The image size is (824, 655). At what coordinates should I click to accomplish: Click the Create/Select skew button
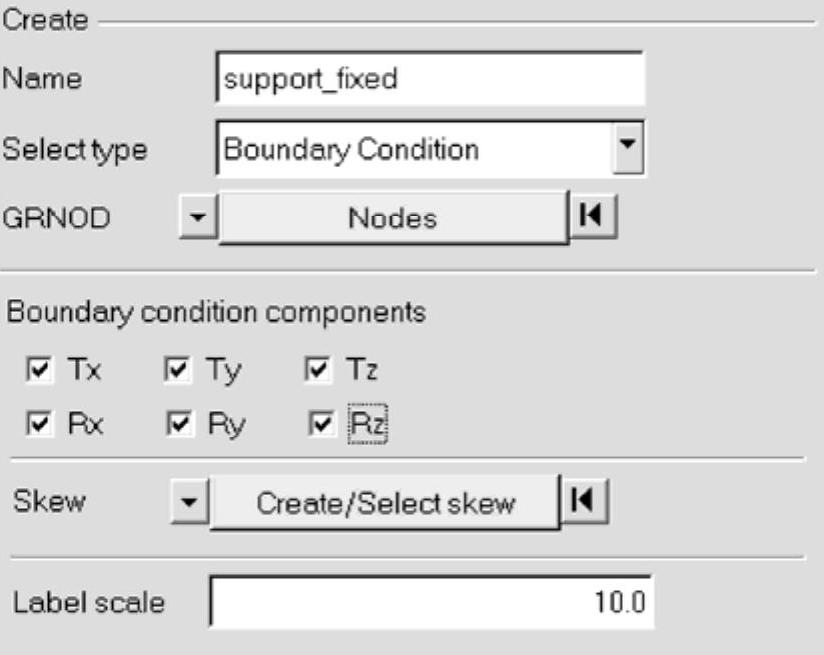[x=386, y=502]
